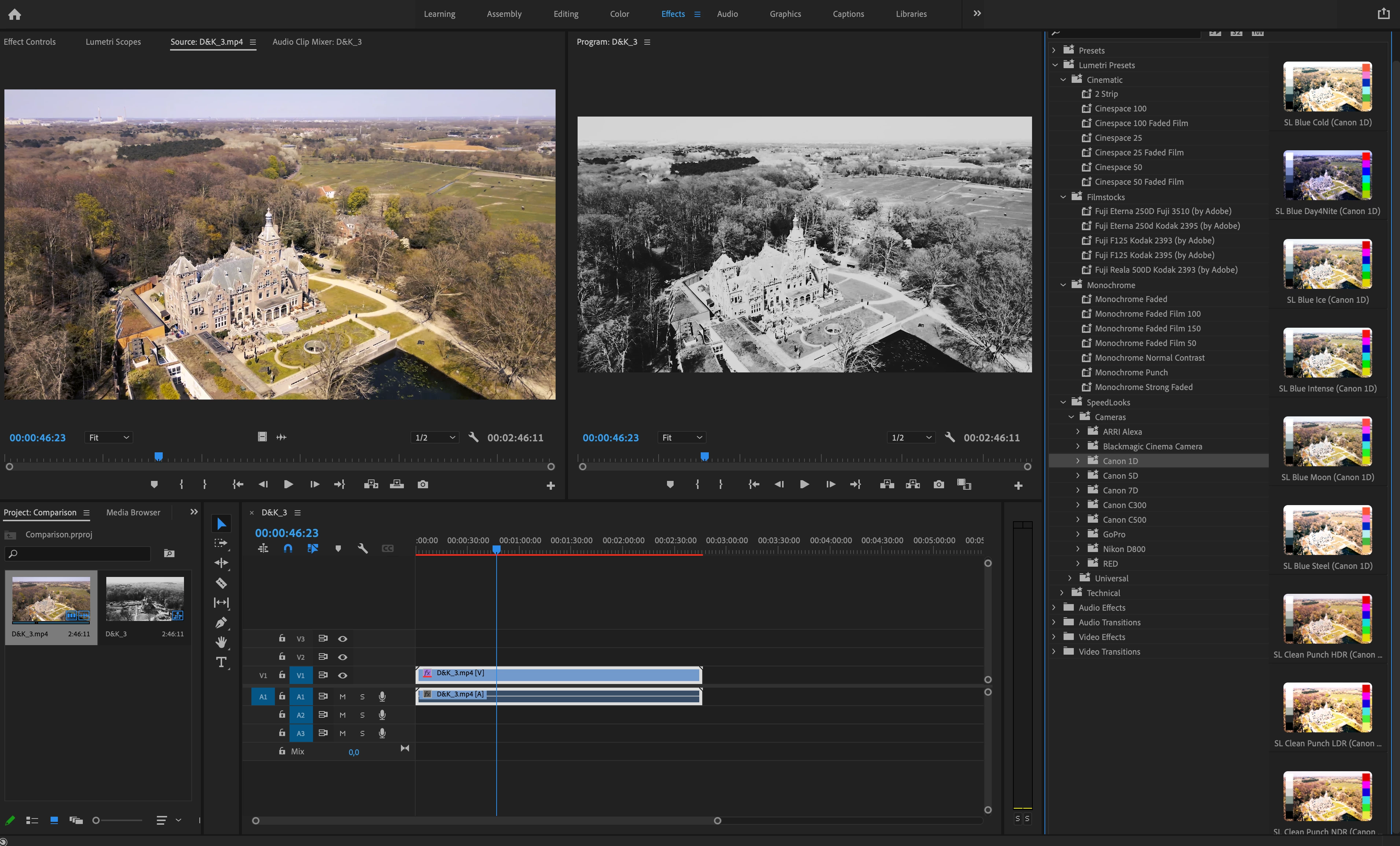The height and width of the screenshot is (846, 1400).
Task: Open timeline display settings wrench
Action: coord(362,548)
